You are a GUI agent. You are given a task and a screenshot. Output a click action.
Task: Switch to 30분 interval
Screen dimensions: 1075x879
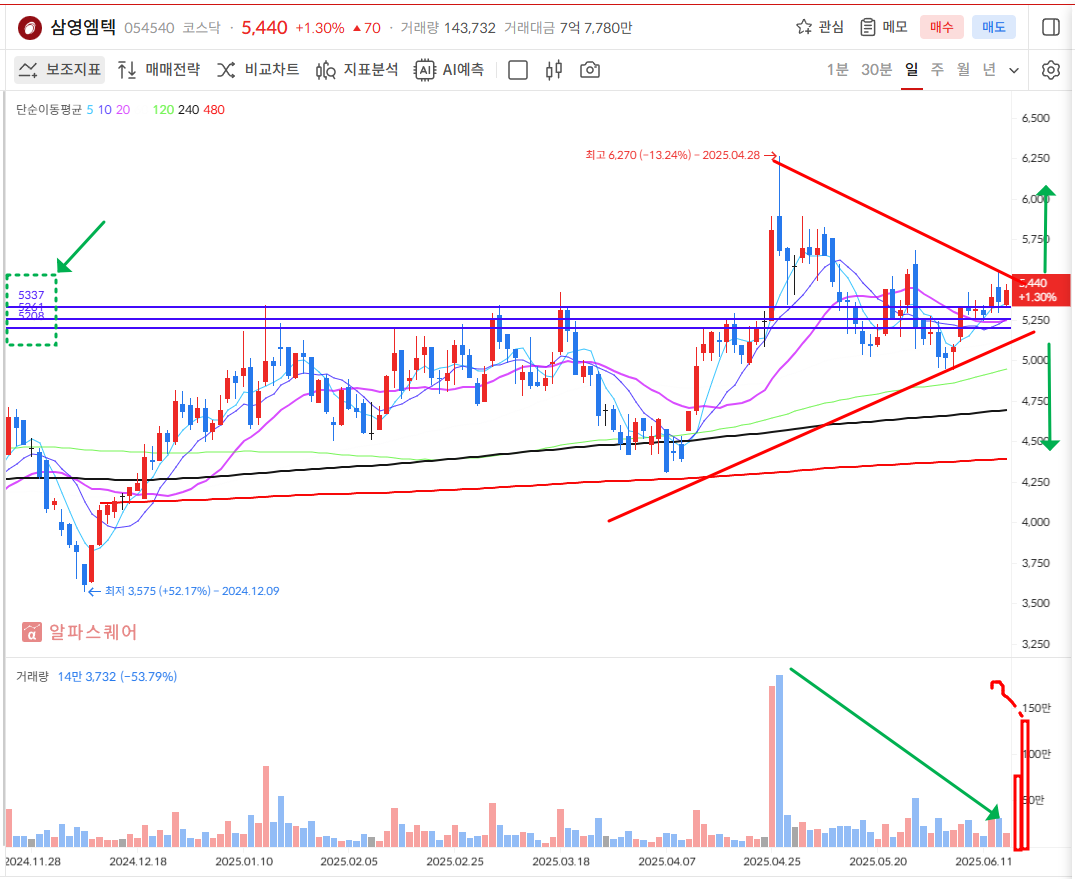[876, 69]
